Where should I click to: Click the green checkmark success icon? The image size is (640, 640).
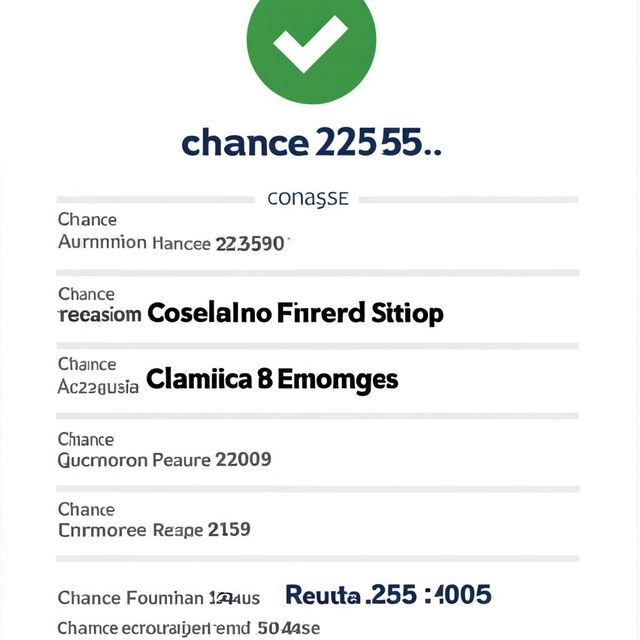point(311,42)
